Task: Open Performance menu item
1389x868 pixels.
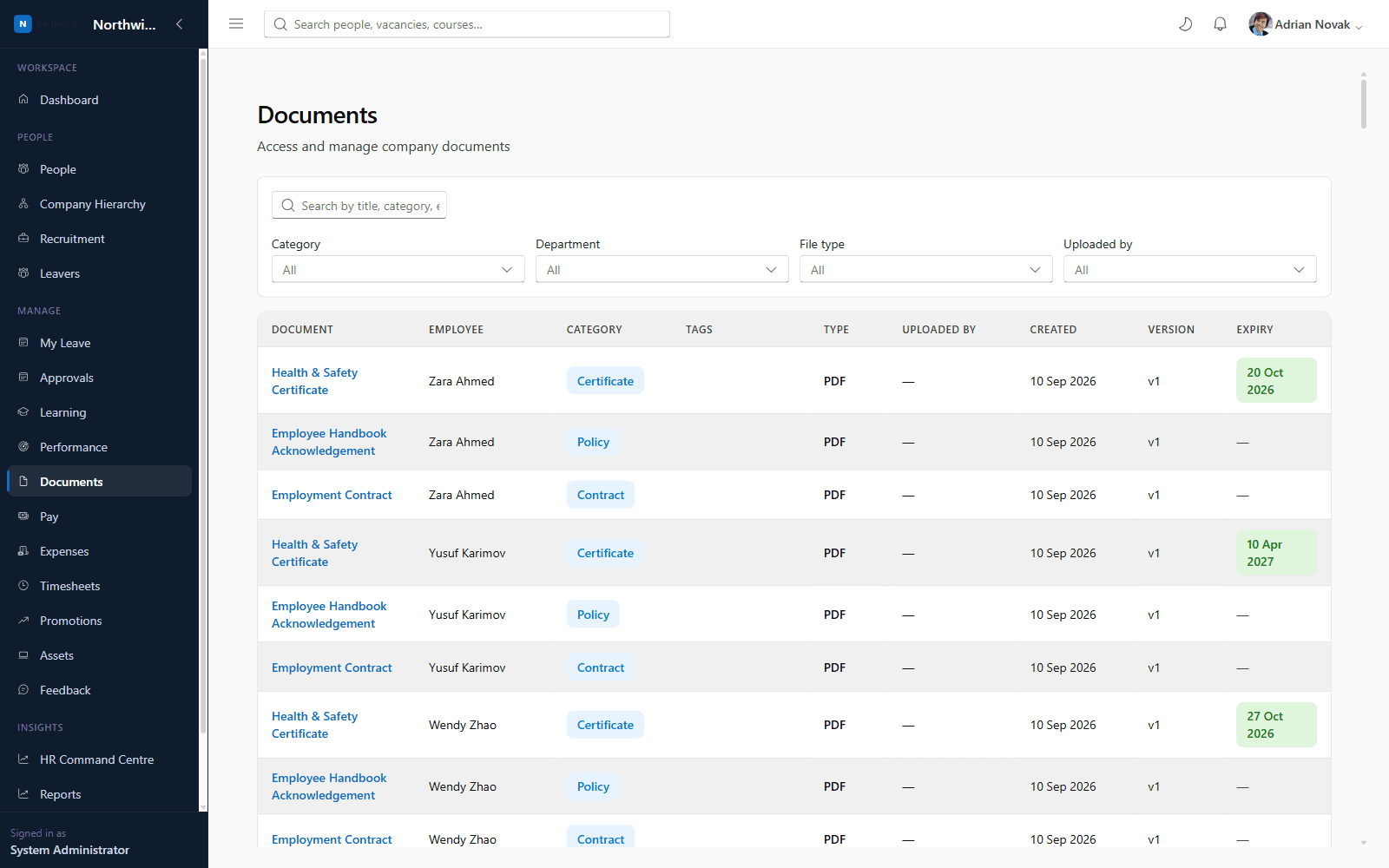Action: (99, 447)
